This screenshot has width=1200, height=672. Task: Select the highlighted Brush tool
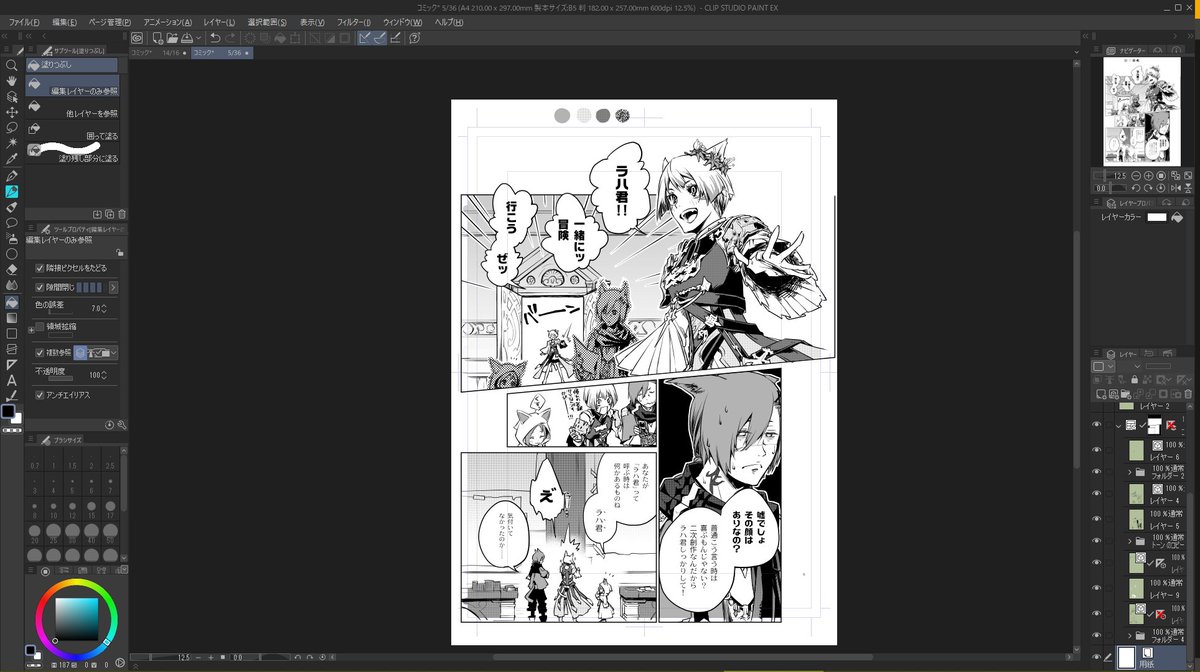(12, 191)
